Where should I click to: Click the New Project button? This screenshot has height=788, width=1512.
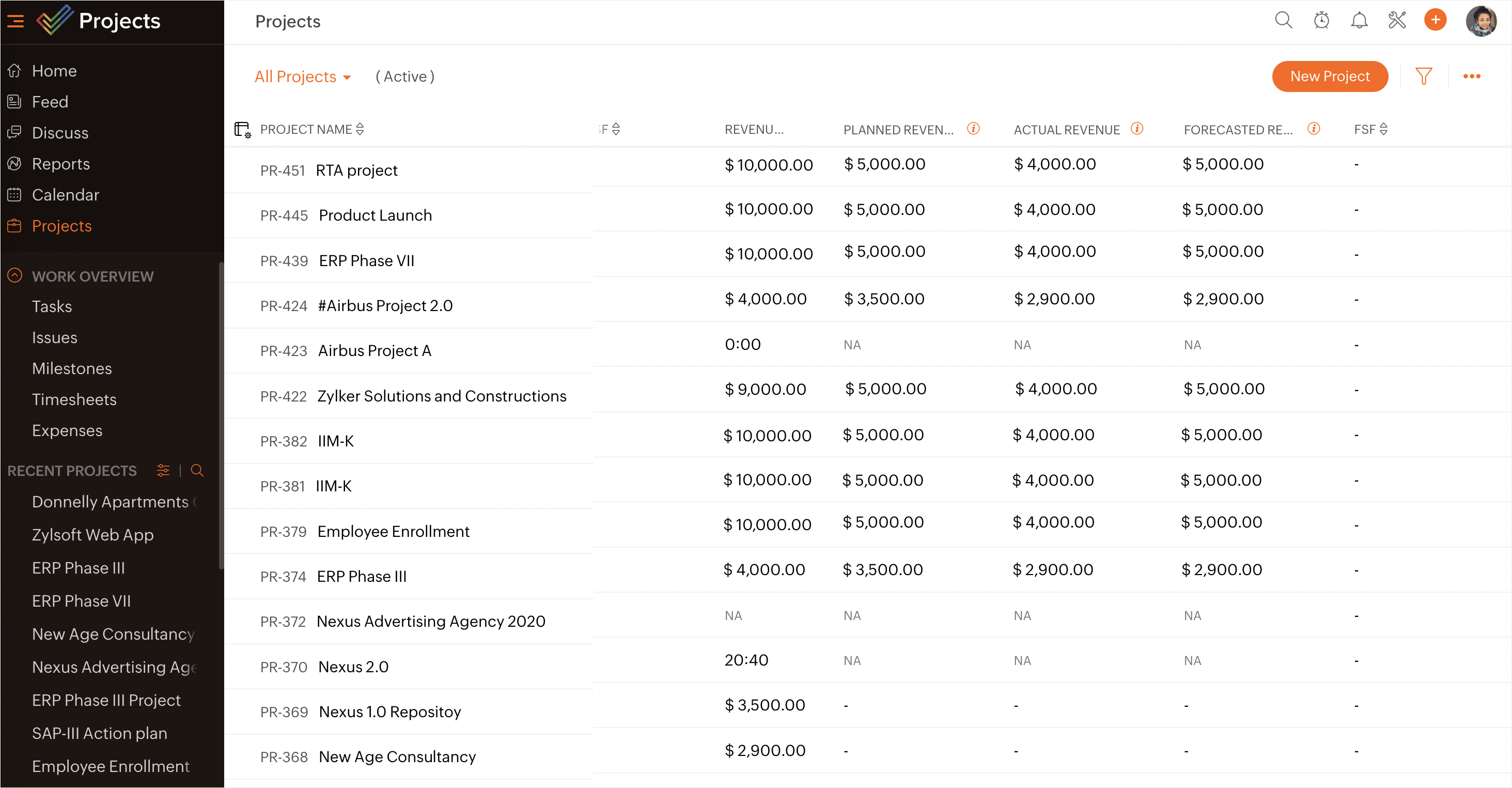[1330, 76]
